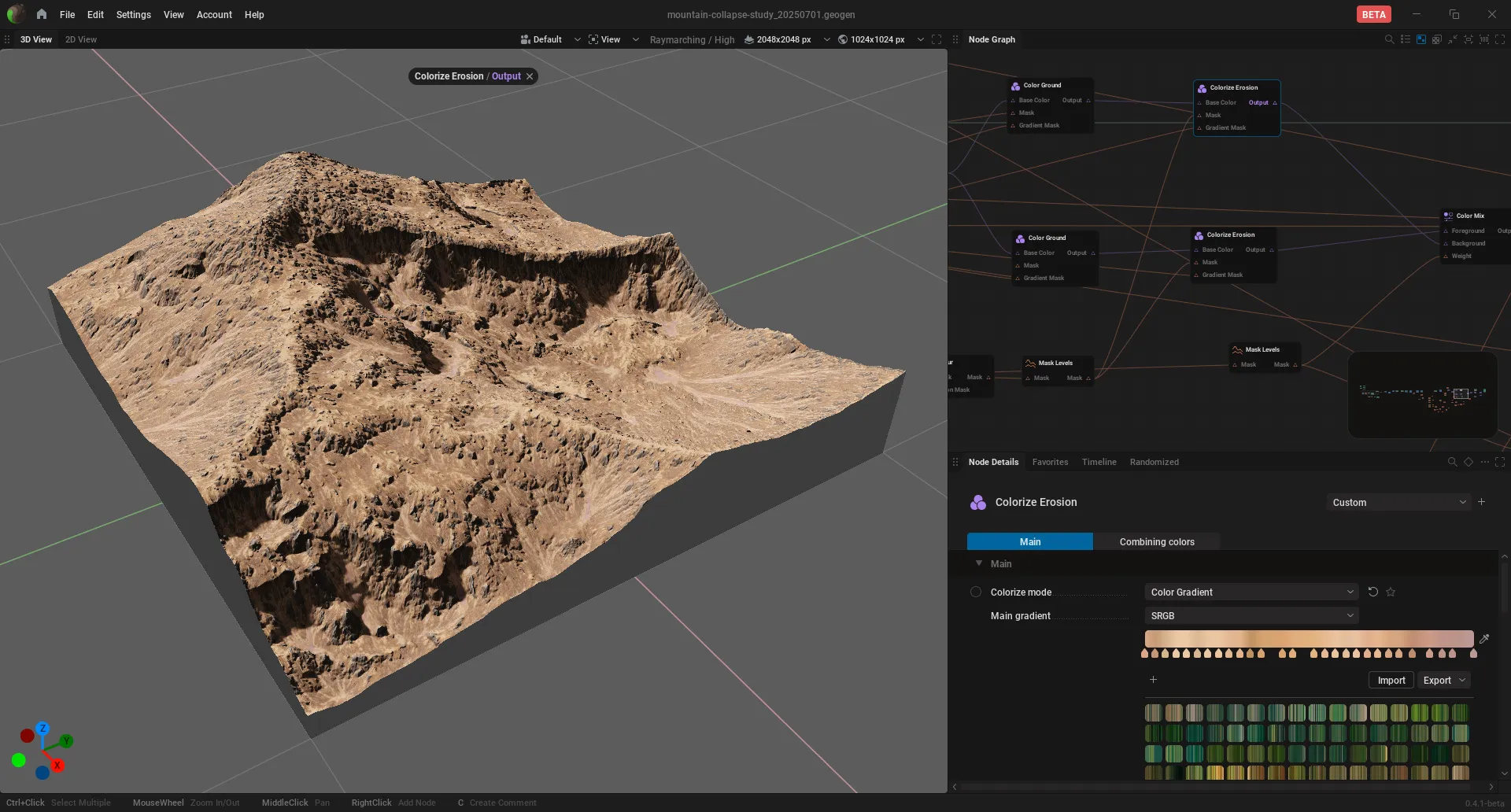Image resolution: width=1511 pixels, height=812 pixels.
Task: Toggle the Colorize mode radio circle
Action: [x=976, y=592]
